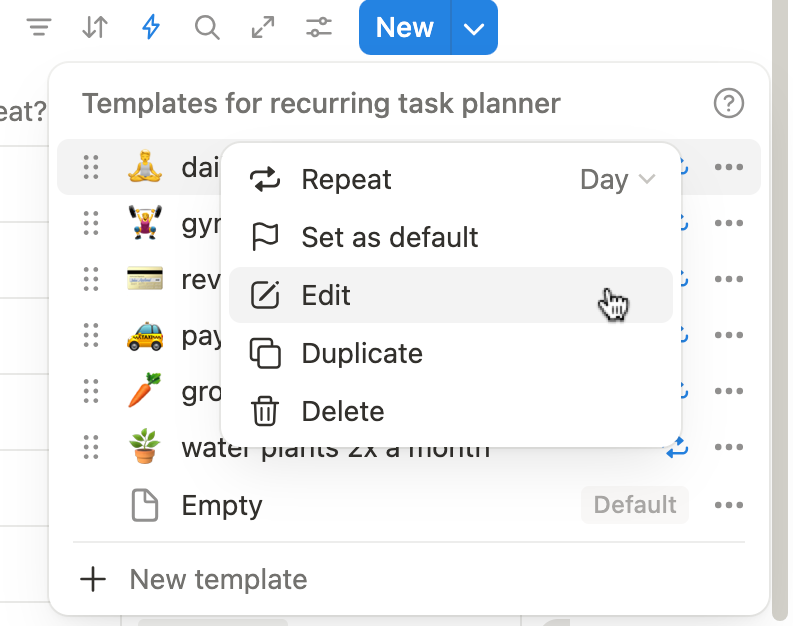
Task: Click the search magnifier icon
Action: 207,27
